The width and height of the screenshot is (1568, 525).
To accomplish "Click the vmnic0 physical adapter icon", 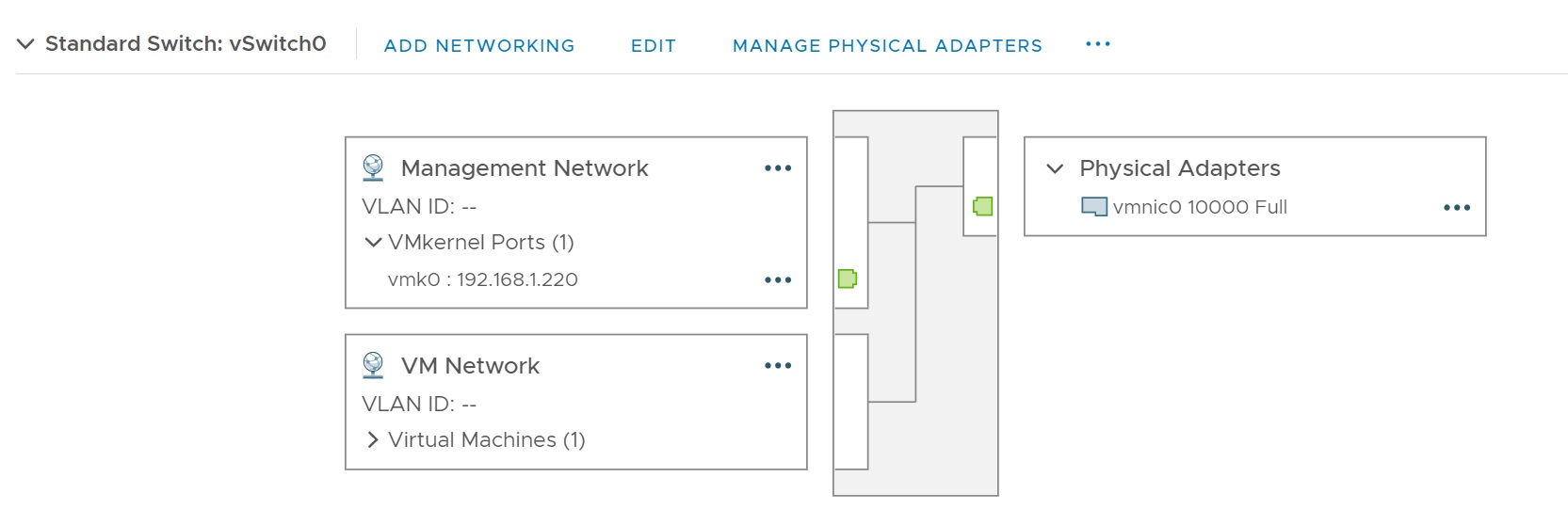I will pyautogui.click(x=1093, y=207).
